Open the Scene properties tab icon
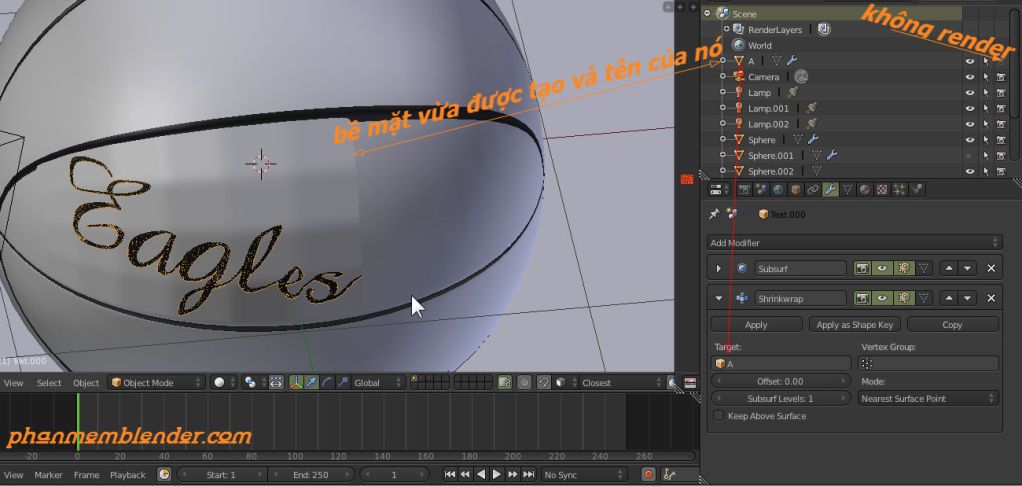This screenshot has width=1022, height=486. [761, 190]
